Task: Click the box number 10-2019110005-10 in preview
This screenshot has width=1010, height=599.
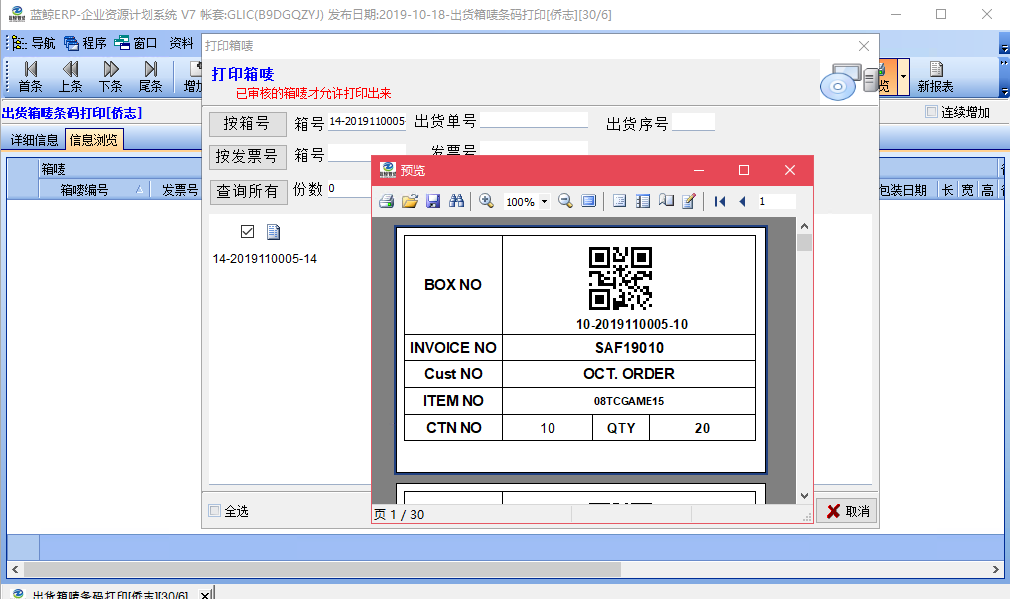Action: coord(632,324)
